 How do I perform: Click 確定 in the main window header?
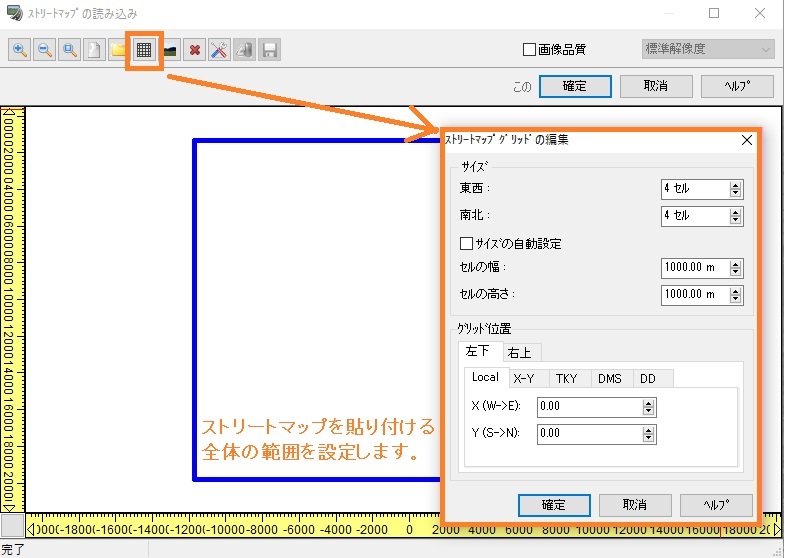coord(575,86)
